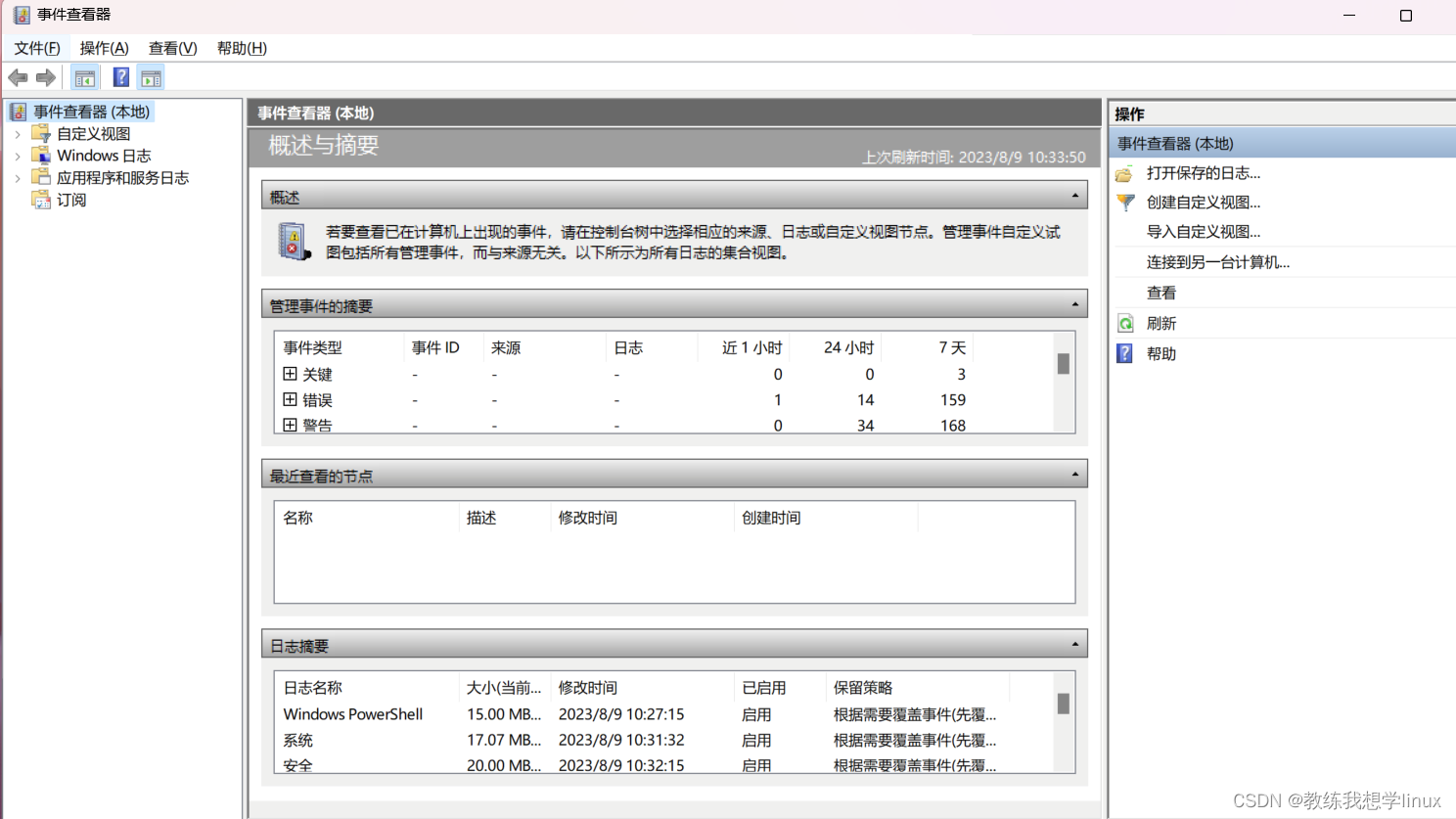The height and width of the screenshot is (819, 1456).
Task: Click 打开保存的日志... action
Action: coord(1203,173)
